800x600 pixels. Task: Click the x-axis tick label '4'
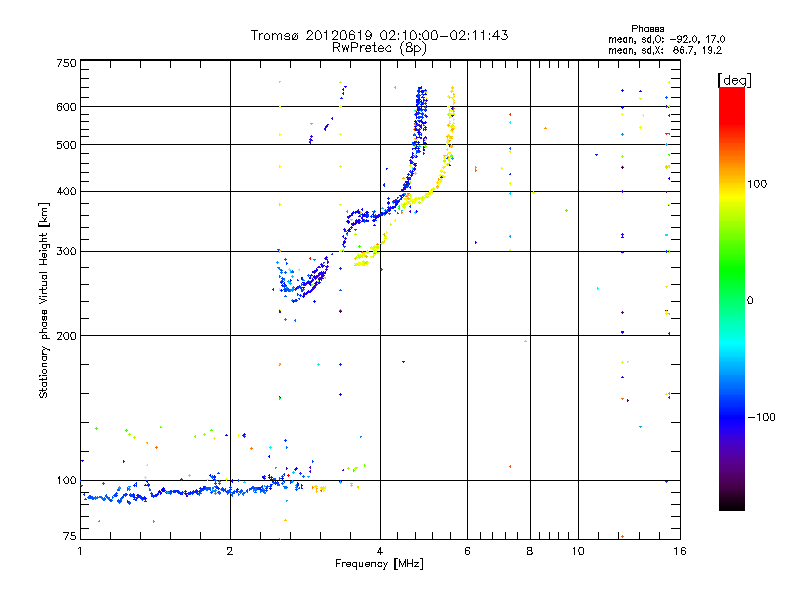[380, 551]
